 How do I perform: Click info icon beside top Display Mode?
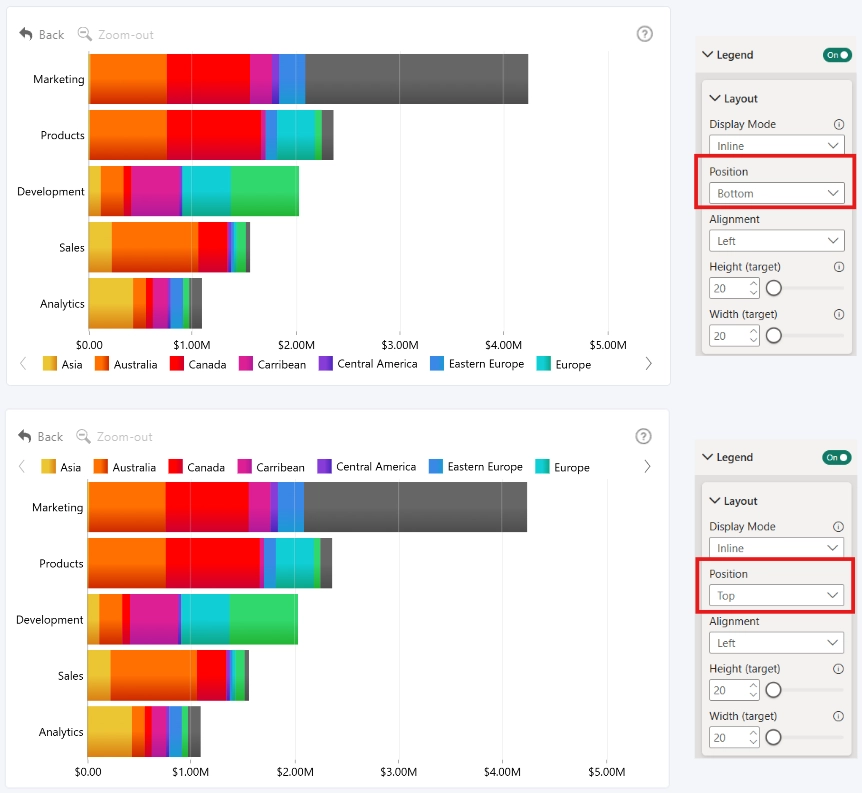point(838,124)
